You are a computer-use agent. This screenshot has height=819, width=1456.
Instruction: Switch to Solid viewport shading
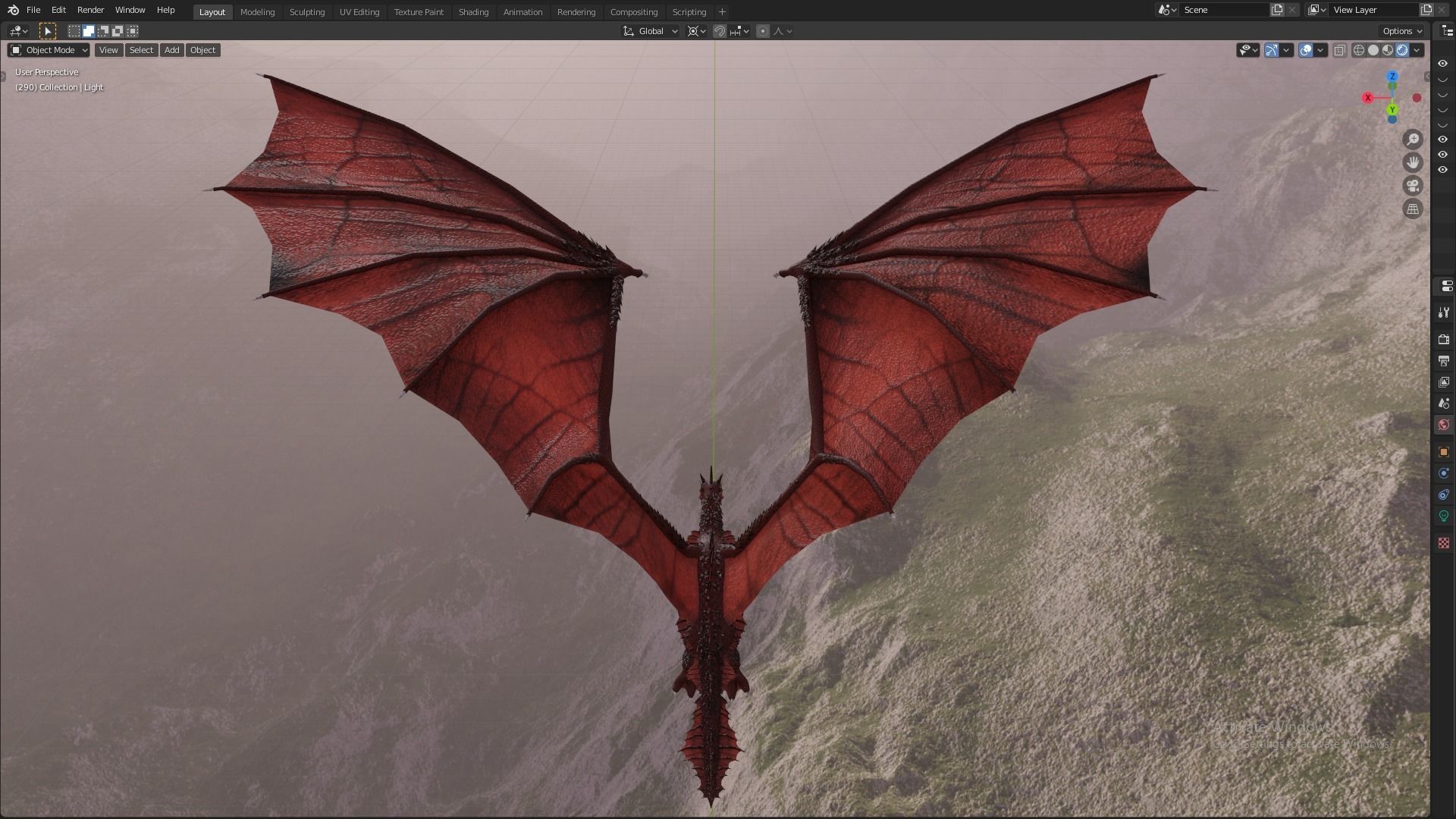pyautogui.click(x=1373, y=50)
